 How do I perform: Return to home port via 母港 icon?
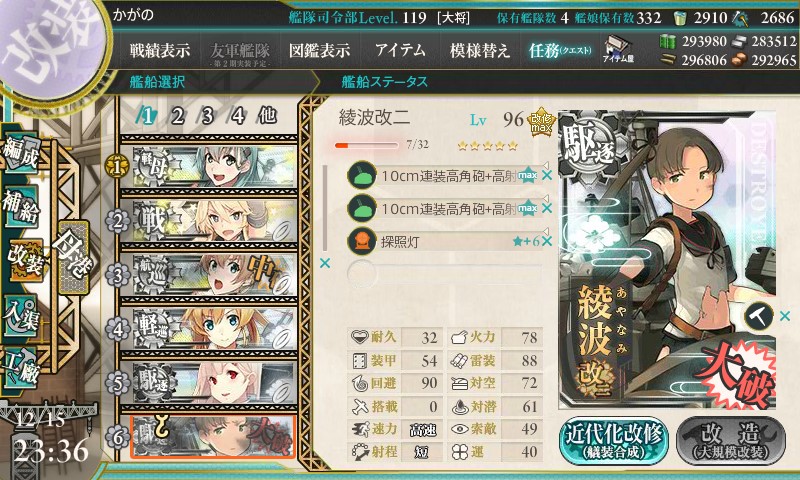tap(73, 255)
